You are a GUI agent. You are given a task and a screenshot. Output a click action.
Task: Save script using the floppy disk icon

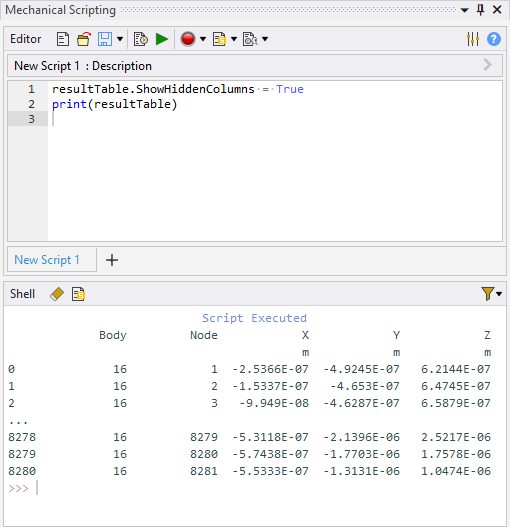105,39
